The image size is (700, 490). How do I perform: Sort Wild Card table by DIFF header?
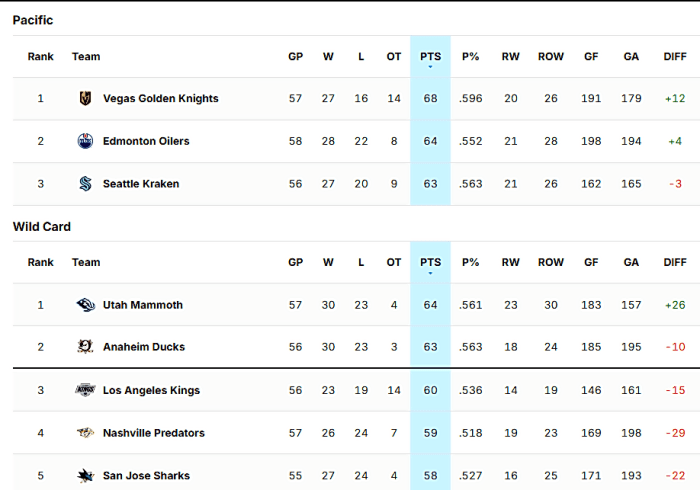pyautogui.click(x=675, y=262)
